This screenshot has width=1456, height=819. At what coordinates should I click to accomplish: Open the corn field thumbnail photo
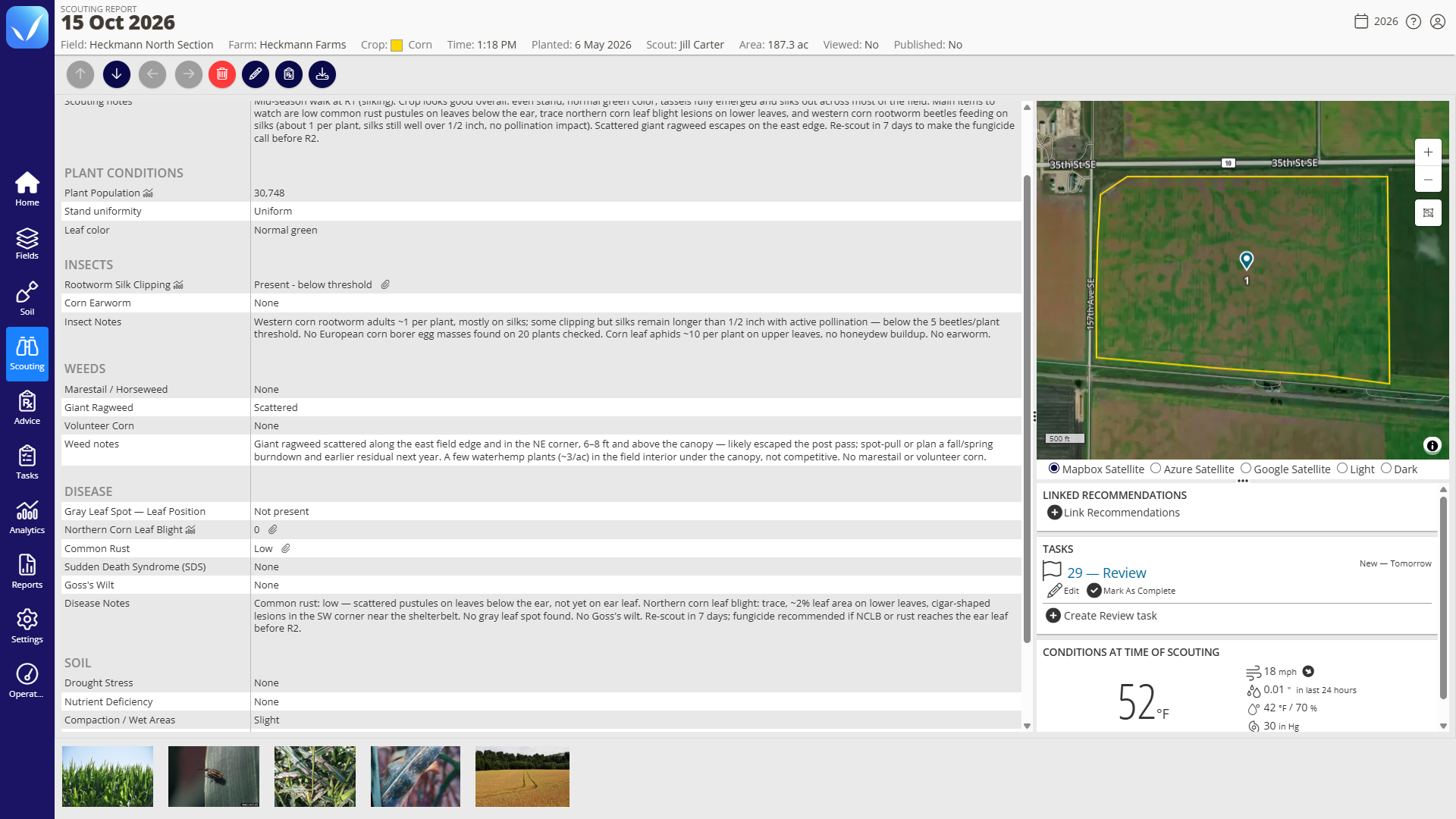108,777
